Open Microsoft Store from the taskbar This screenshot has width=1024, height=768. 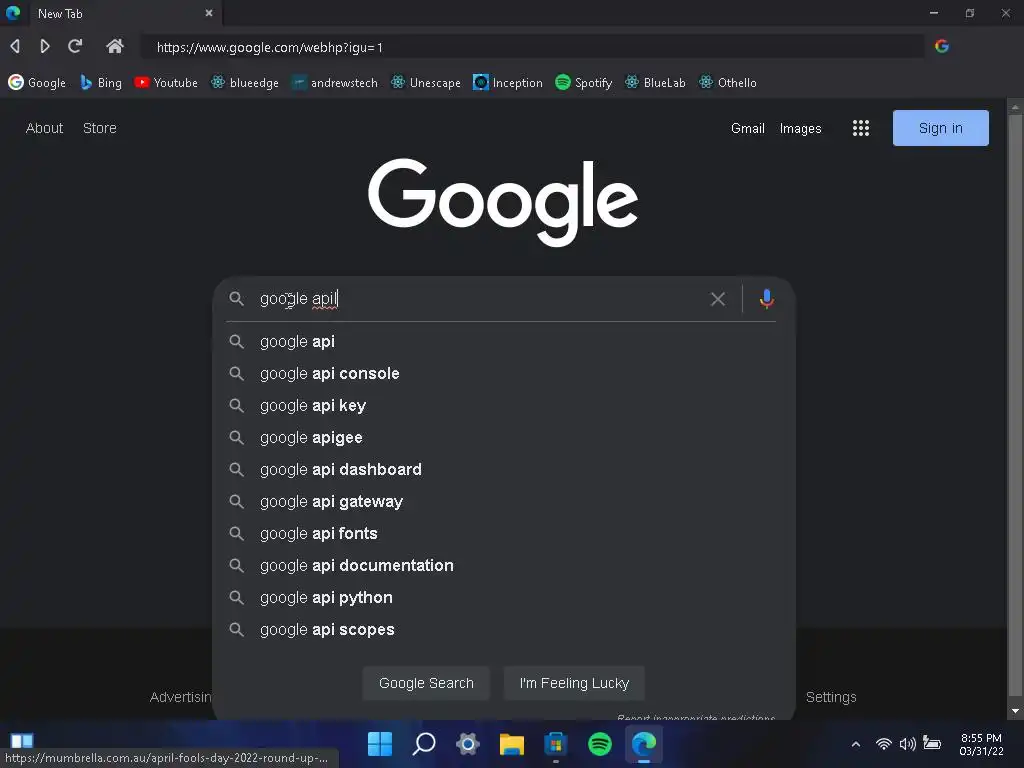(556, 743)
